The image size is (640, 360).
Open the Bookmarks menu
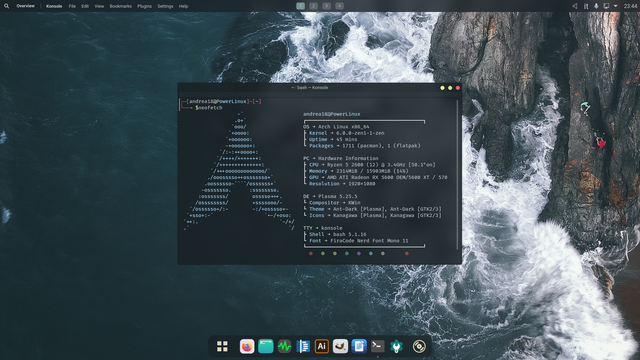[120, 6]
